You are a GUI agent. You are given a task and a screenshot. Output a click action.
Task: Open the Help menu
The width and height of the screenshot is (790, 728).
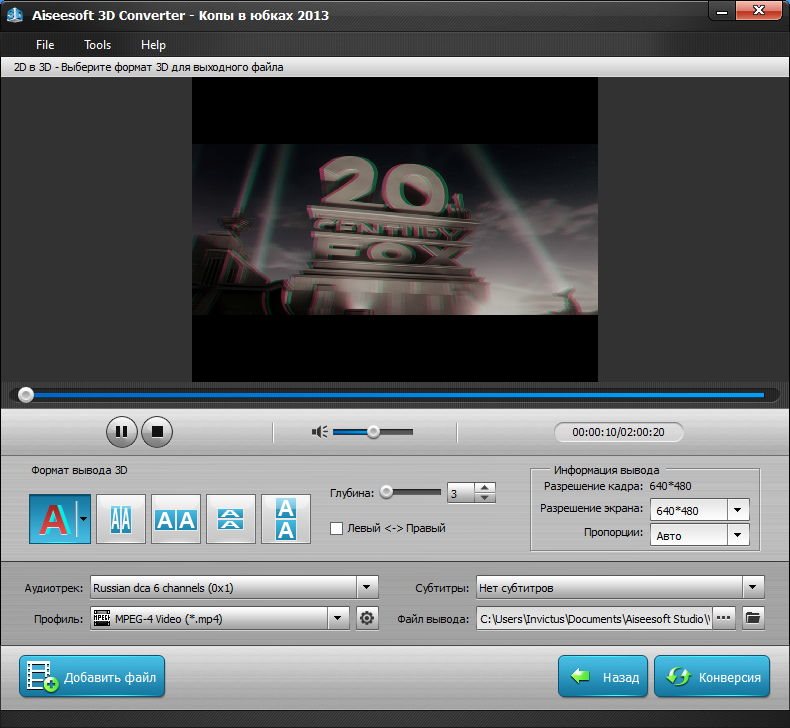(x=153, y=45)
